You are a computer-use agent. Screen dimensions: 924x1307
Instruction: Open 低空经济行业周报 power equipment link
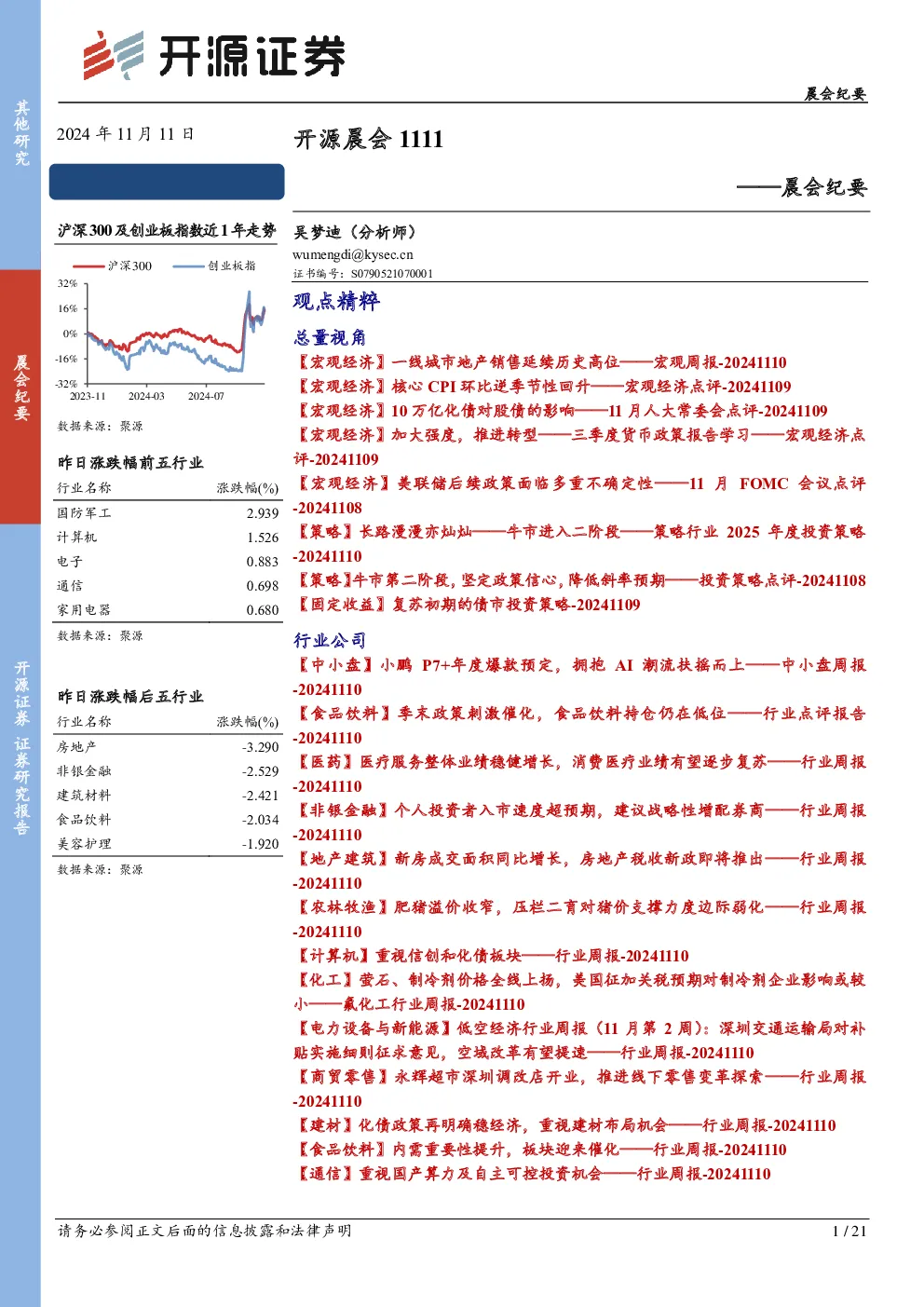pyautogui.click(x=579, y=1041)
